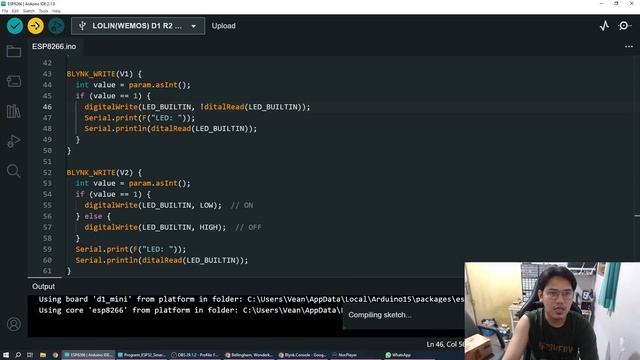The width and height of the screenshot is (640, 360).
Task: Open the Sketchbook folder panel
Action: pyautogui.click(x=13, y=51)
